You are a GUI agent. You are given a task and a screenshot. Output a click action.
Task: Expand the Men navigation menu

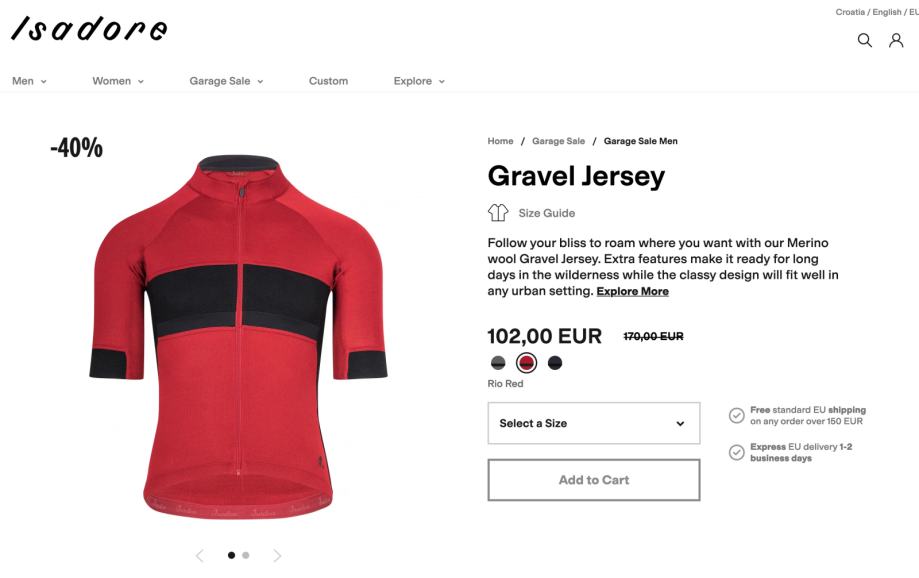click(29, 81)
